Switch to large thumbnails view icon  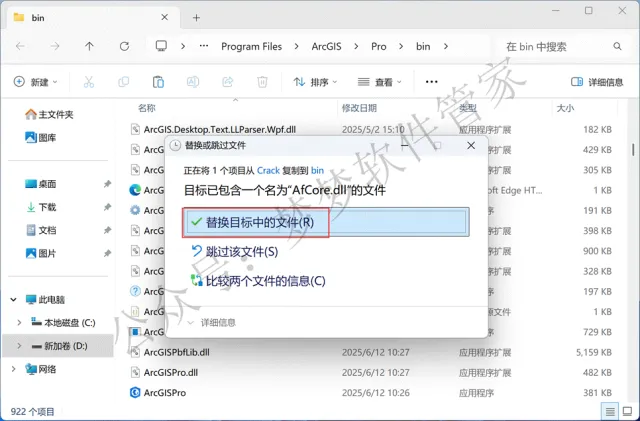(x=627, y=412)
